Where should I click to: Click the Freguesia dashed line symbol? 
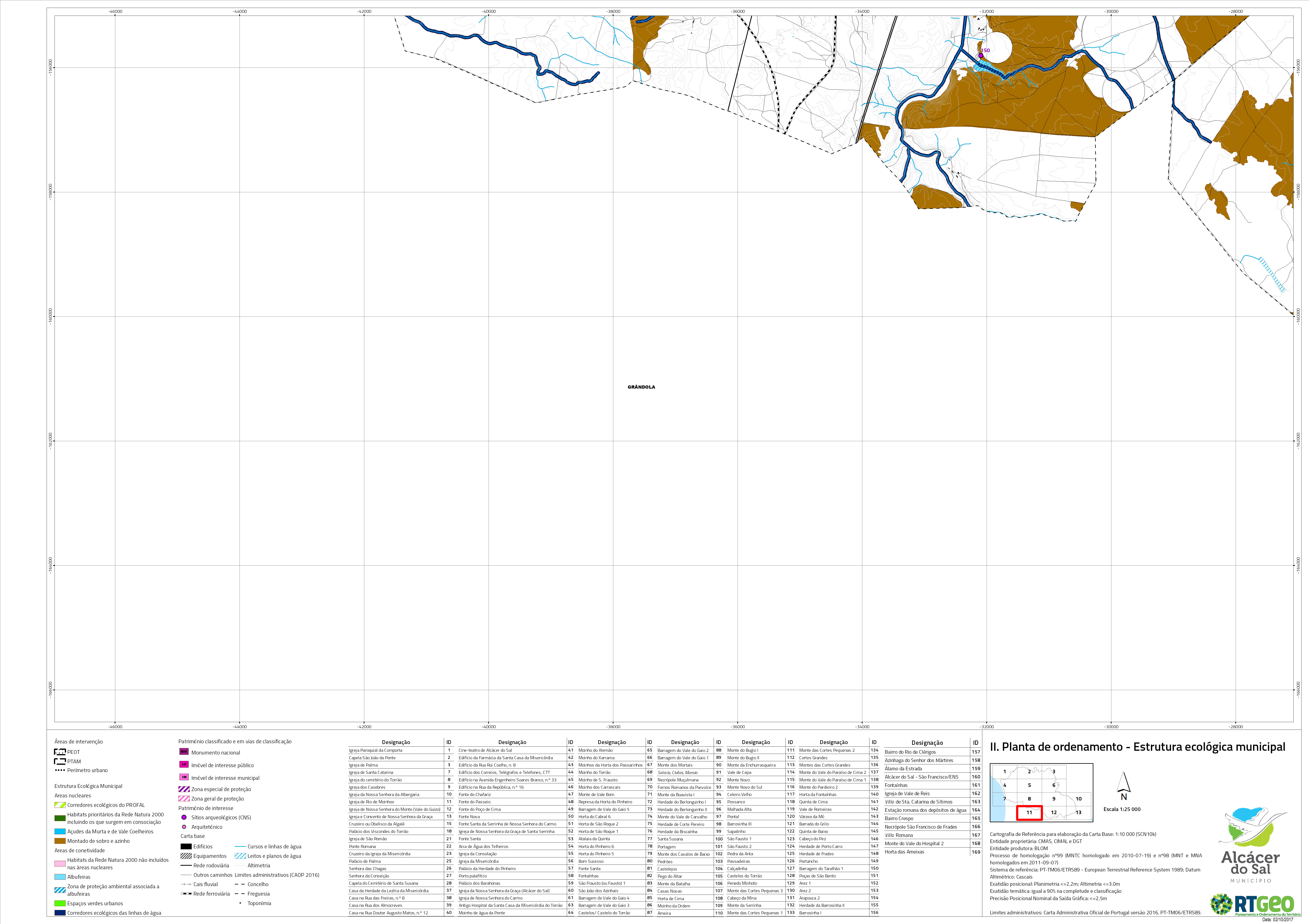[240, 894]
